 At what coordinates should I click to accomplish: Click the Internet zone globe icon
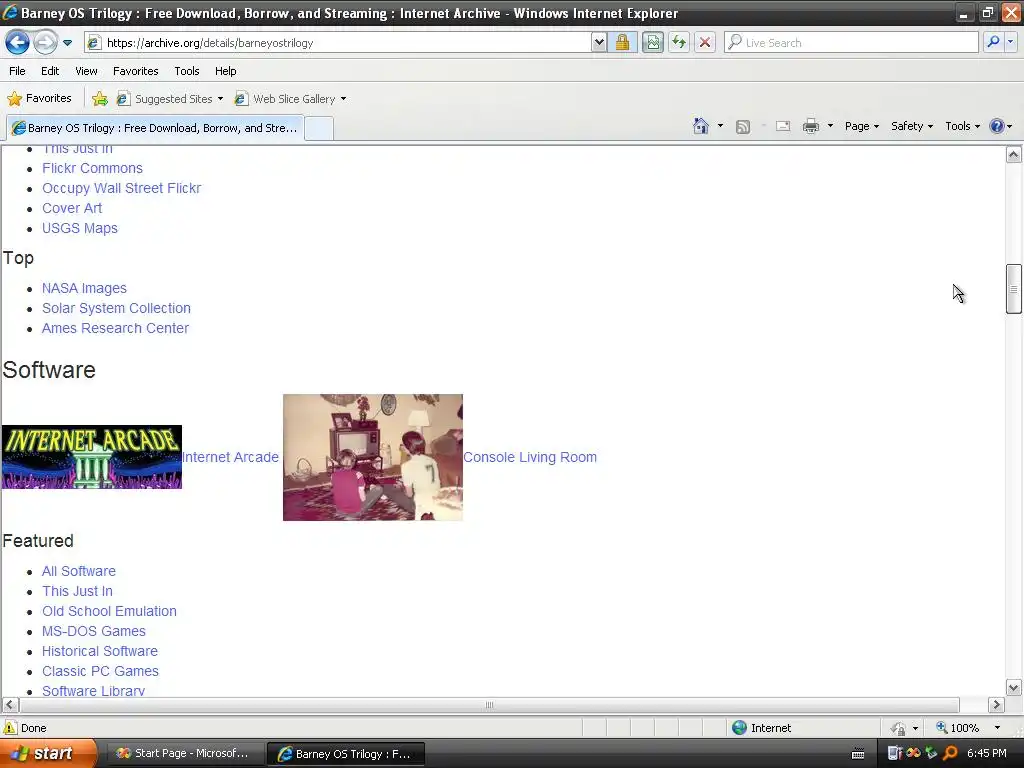coord(739,728)
